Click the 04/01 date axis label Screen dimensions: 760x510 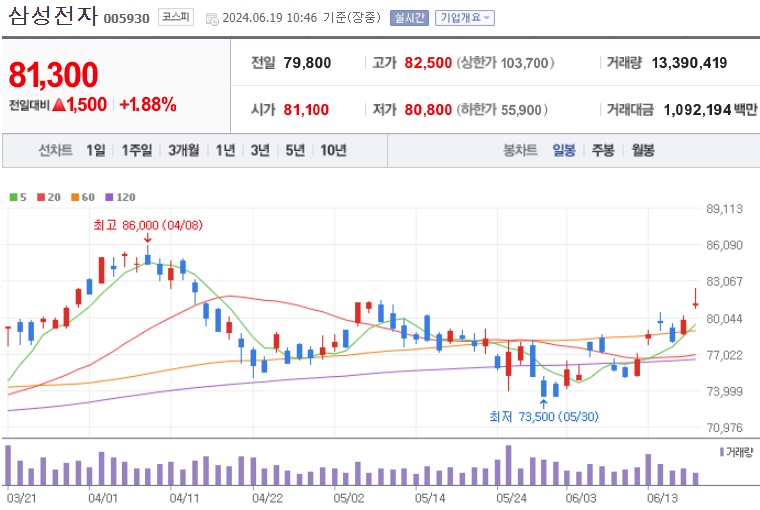(x=103, y=498)
